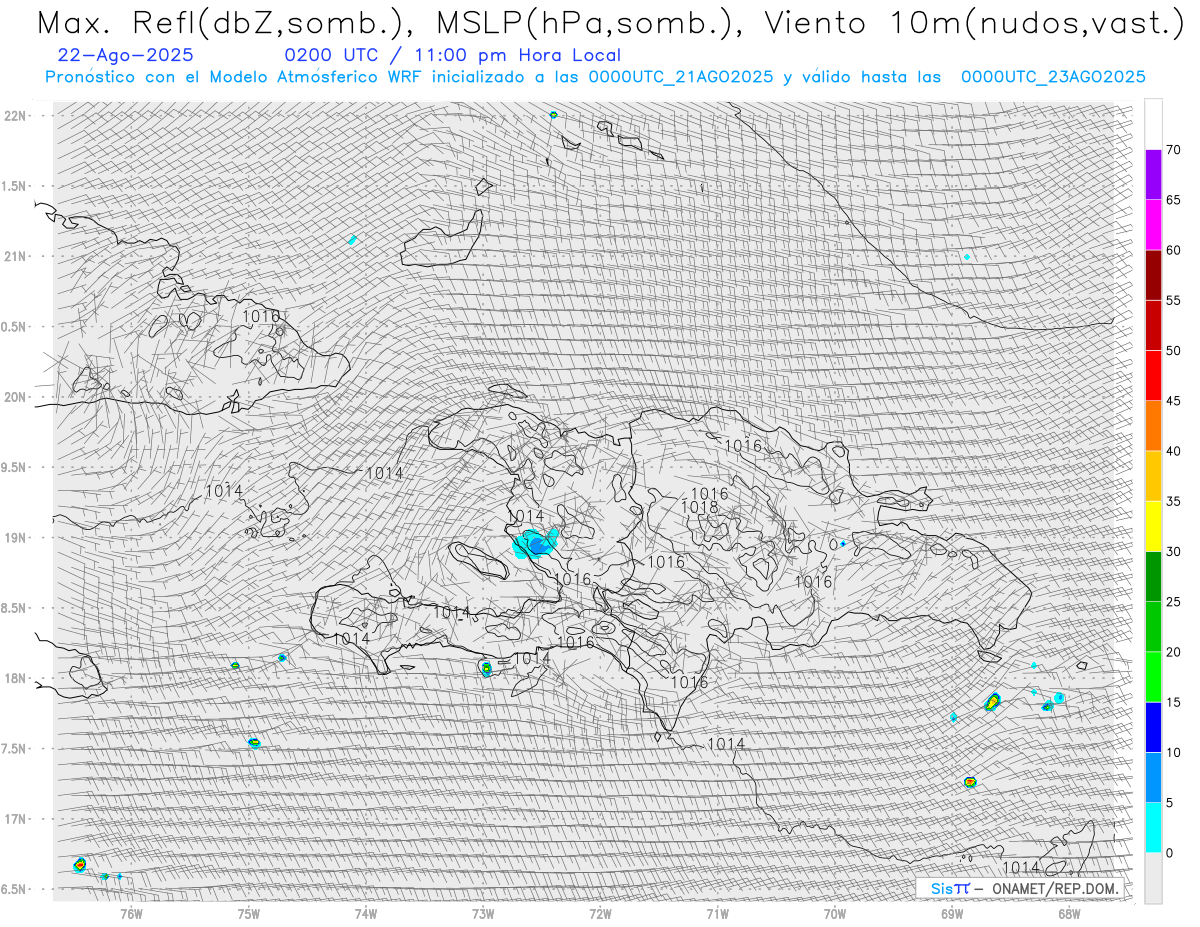1200x927 pixels.
Task: Click the "19N" latitude axis label
Action: pos(14,538)
